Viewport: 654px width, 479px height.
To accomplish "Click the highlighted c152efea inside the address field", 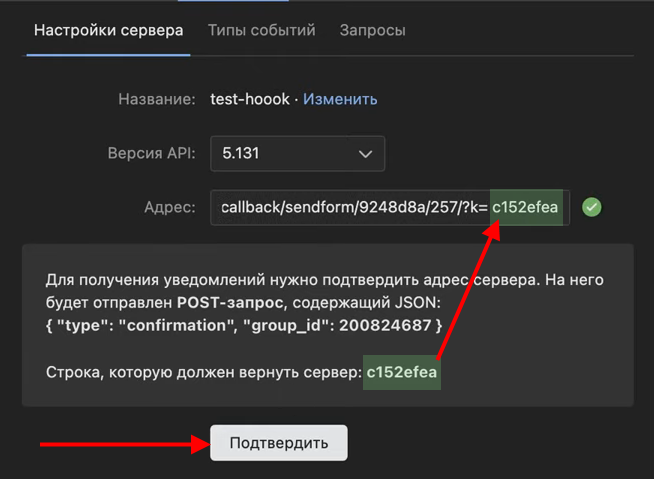I will (525, 208).
